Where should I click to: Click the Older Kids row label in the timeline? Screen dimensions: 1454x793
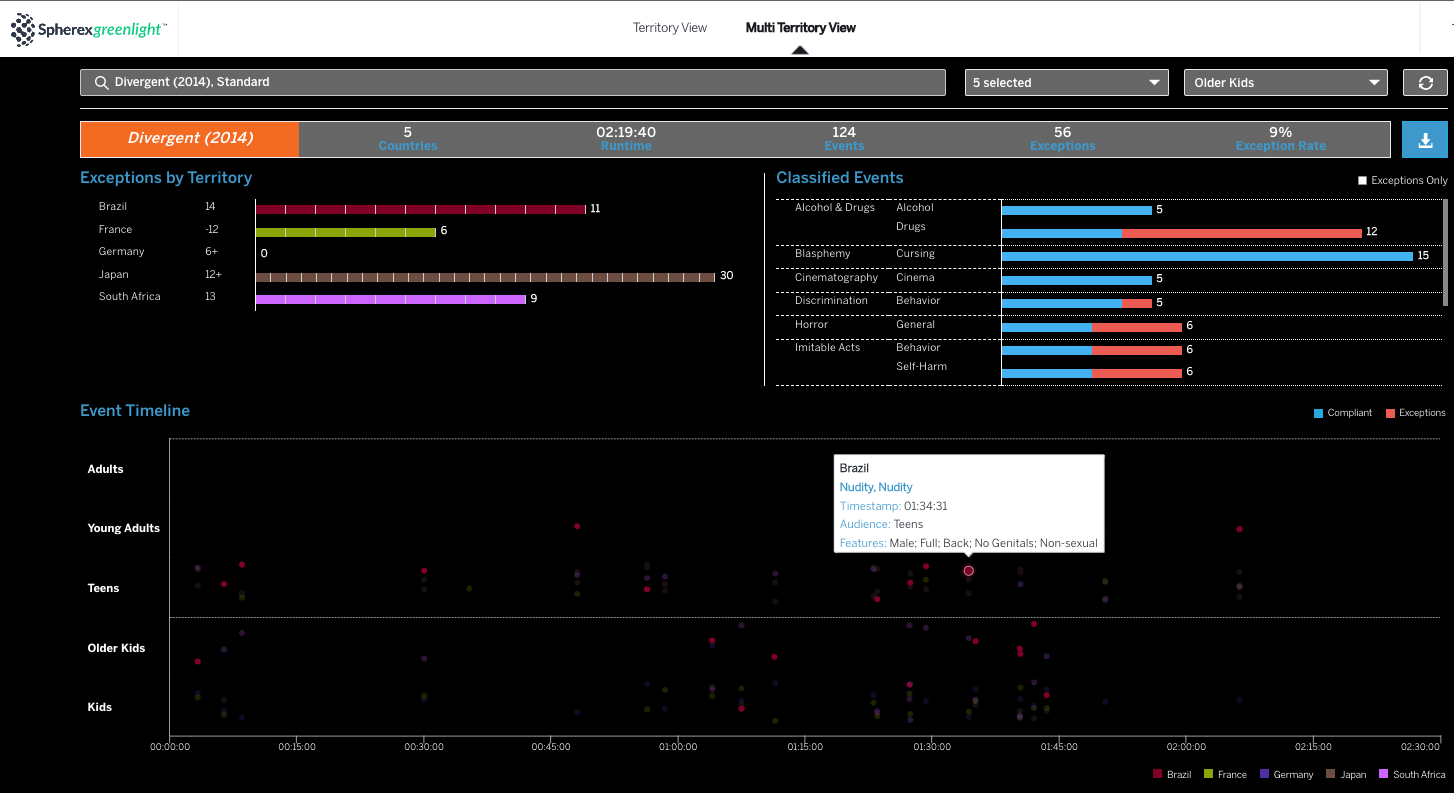tap(117, 648)
